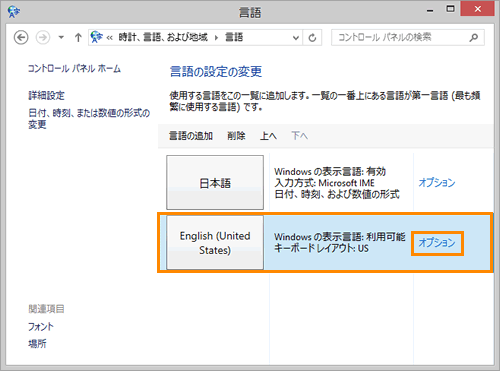Click 上へ to move language up
Image resolution: width=500 pixels, height=371 pixels.
(x=268, y=136)
